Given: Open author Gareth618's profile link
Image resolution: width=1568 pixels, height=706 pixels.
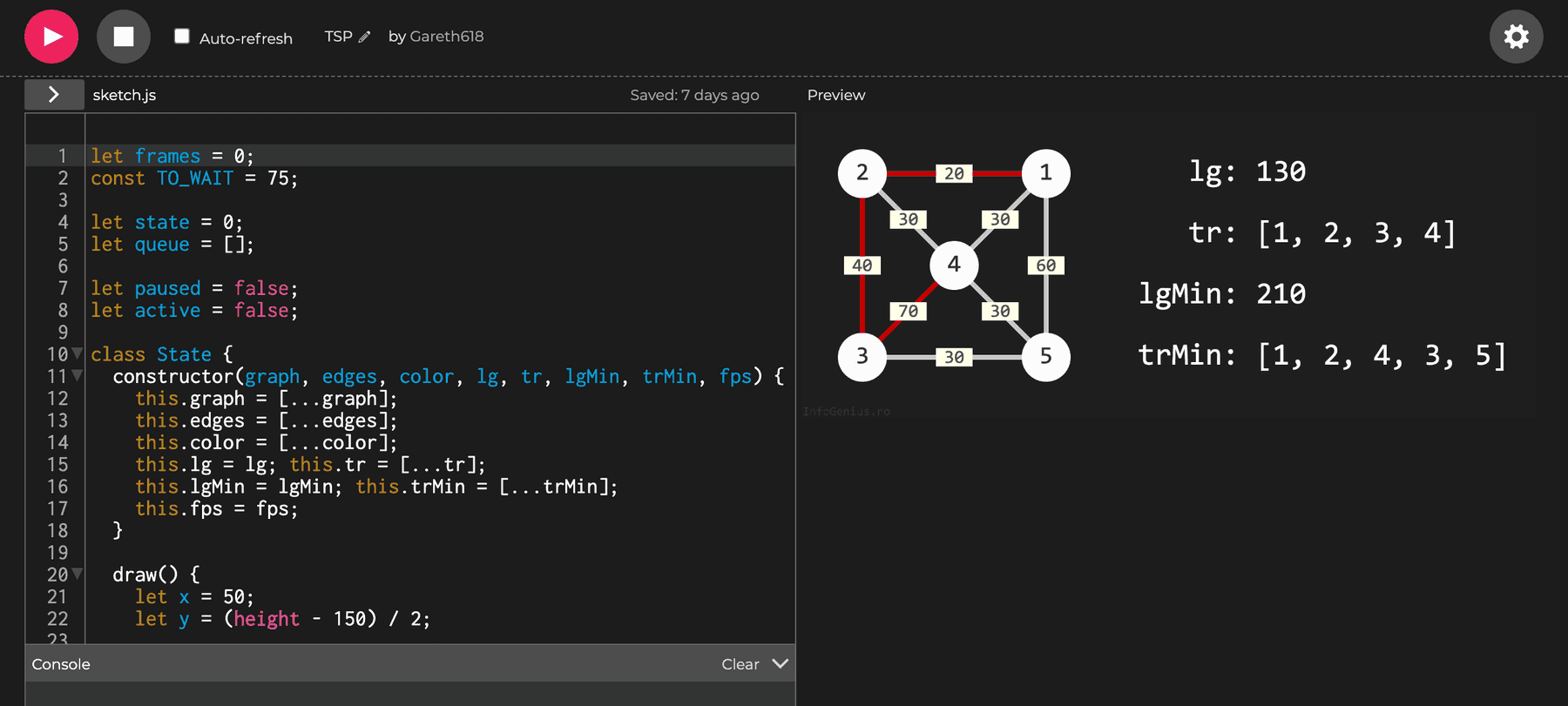Looking at the screenshot, I should coord(446,37).
